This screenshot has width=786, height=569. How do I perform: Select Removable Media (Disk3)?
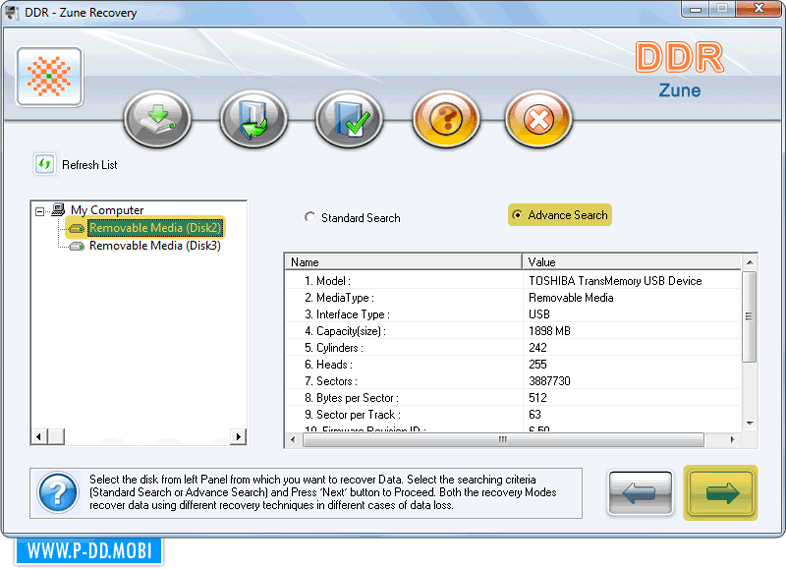point(155,246)
